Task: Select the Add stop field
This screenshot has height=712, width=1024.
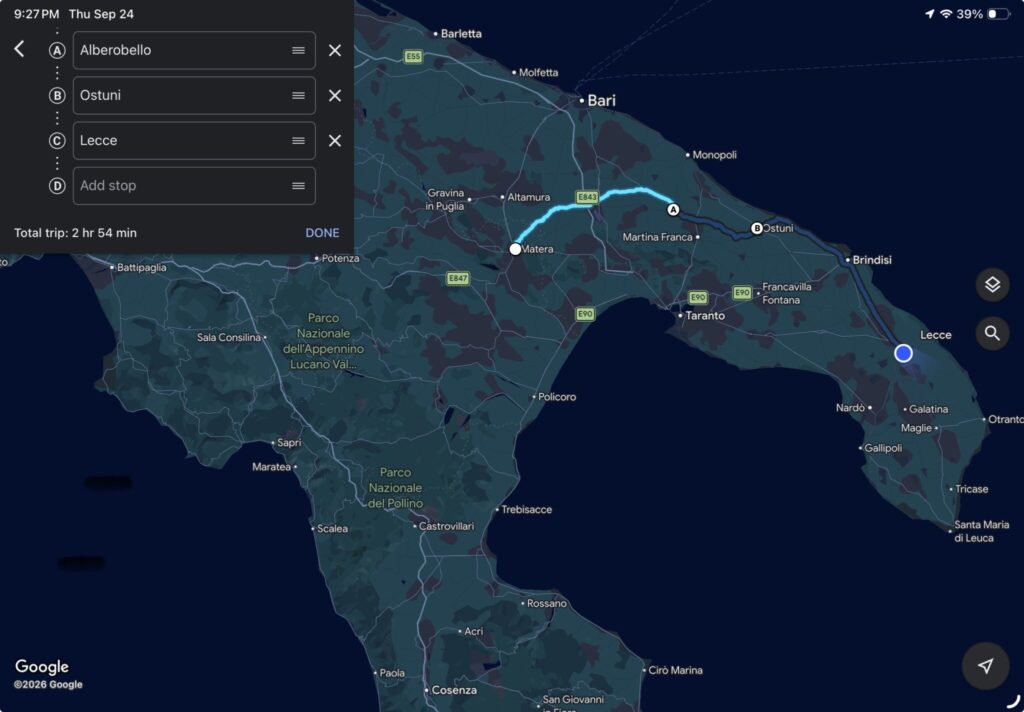Action: point(194,186)
